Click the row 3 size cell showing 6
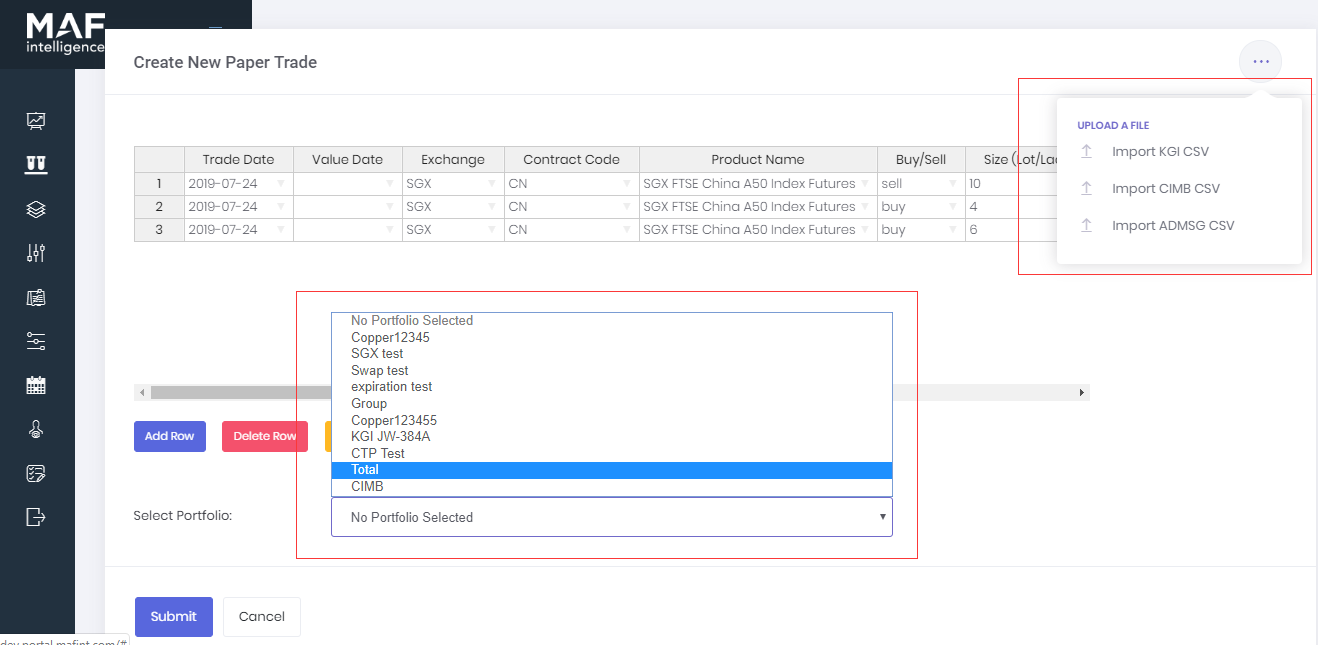Screen dimensions: 1318x645 click(1010, 230)
